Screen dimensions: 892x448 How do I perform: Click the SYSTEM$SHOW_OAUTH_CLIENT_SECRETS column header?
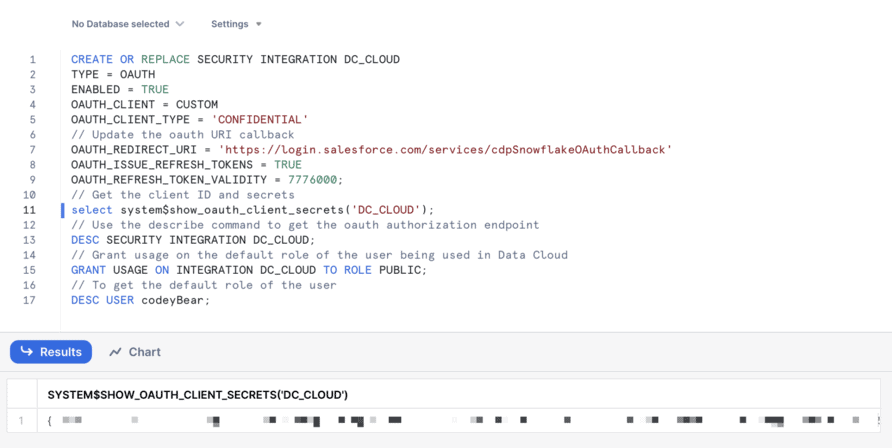tap(198, 395)
